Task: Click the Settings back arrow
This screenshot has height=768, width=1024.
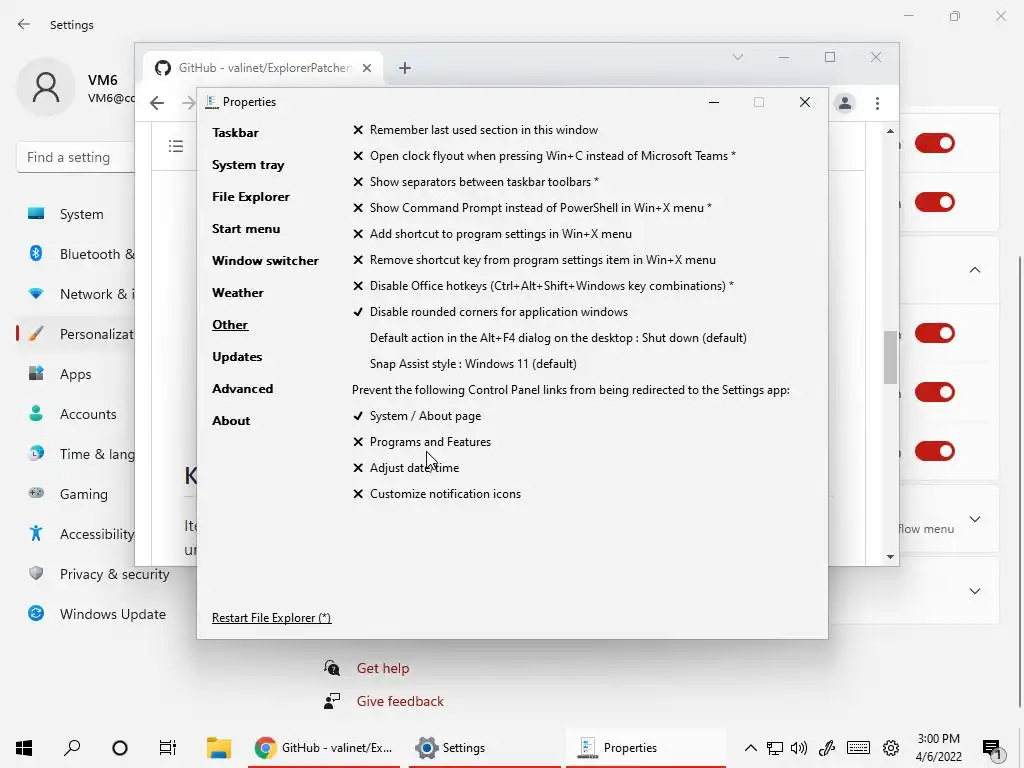Action: (x=24, y=24)
